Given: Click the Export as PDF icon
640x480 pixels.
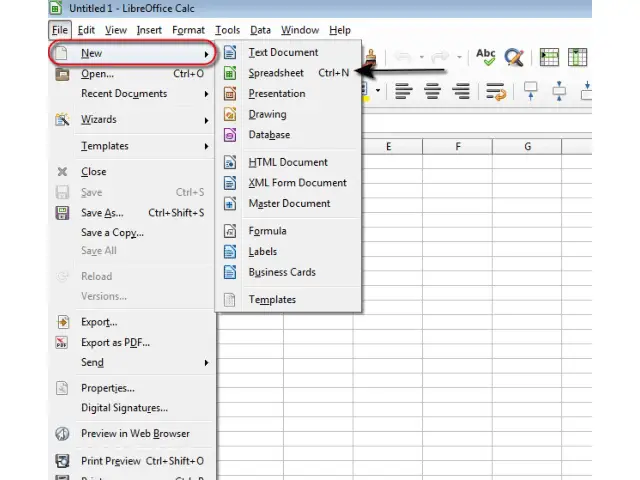Looking at the screenshot, I should [x=62, y=342].
